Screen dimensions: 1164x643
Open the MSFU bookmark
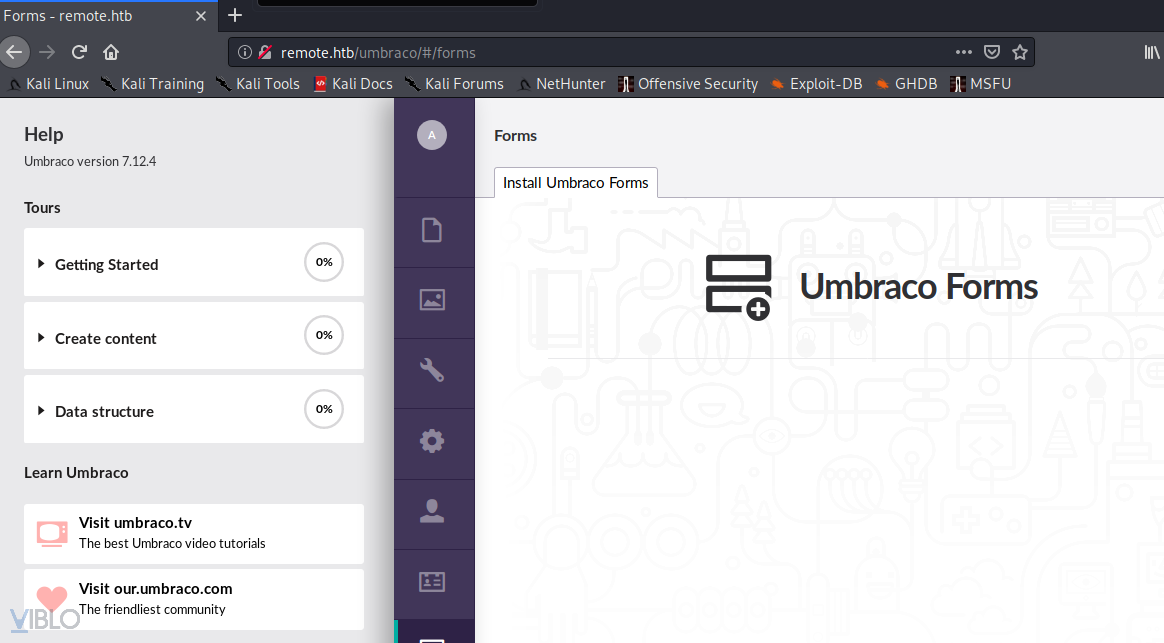click(981, 84)
